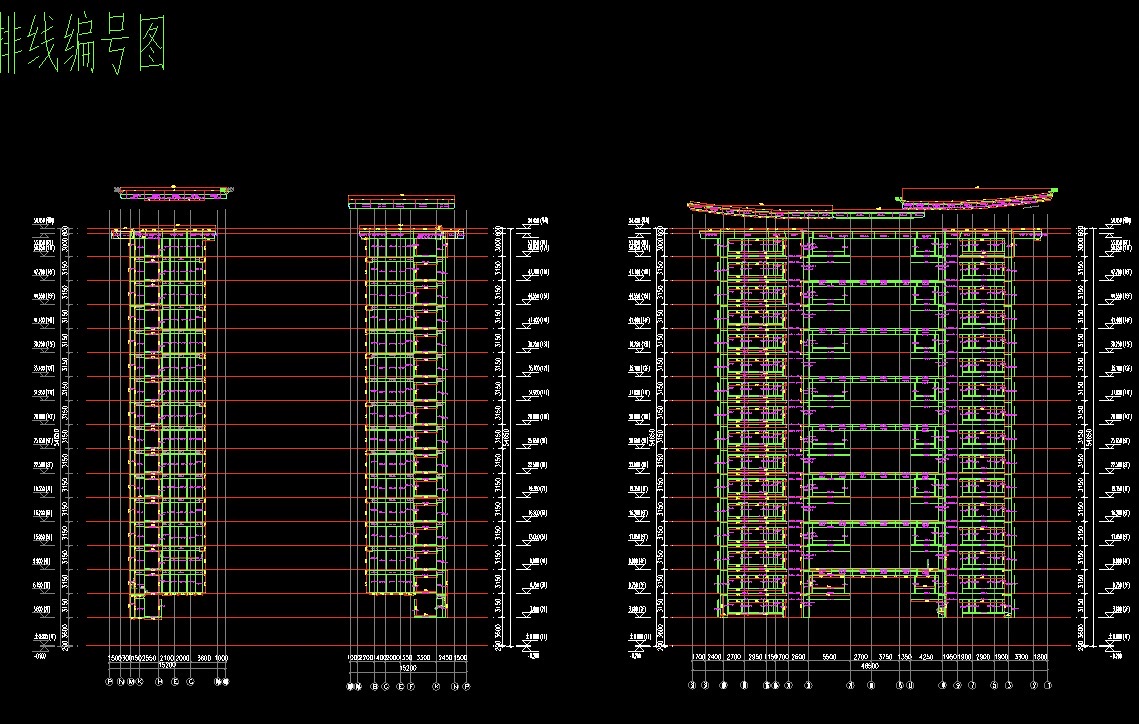Click leftmost axis bubble under the leftmost elevation
1139x724 pixels.
[x=110, y=683]
